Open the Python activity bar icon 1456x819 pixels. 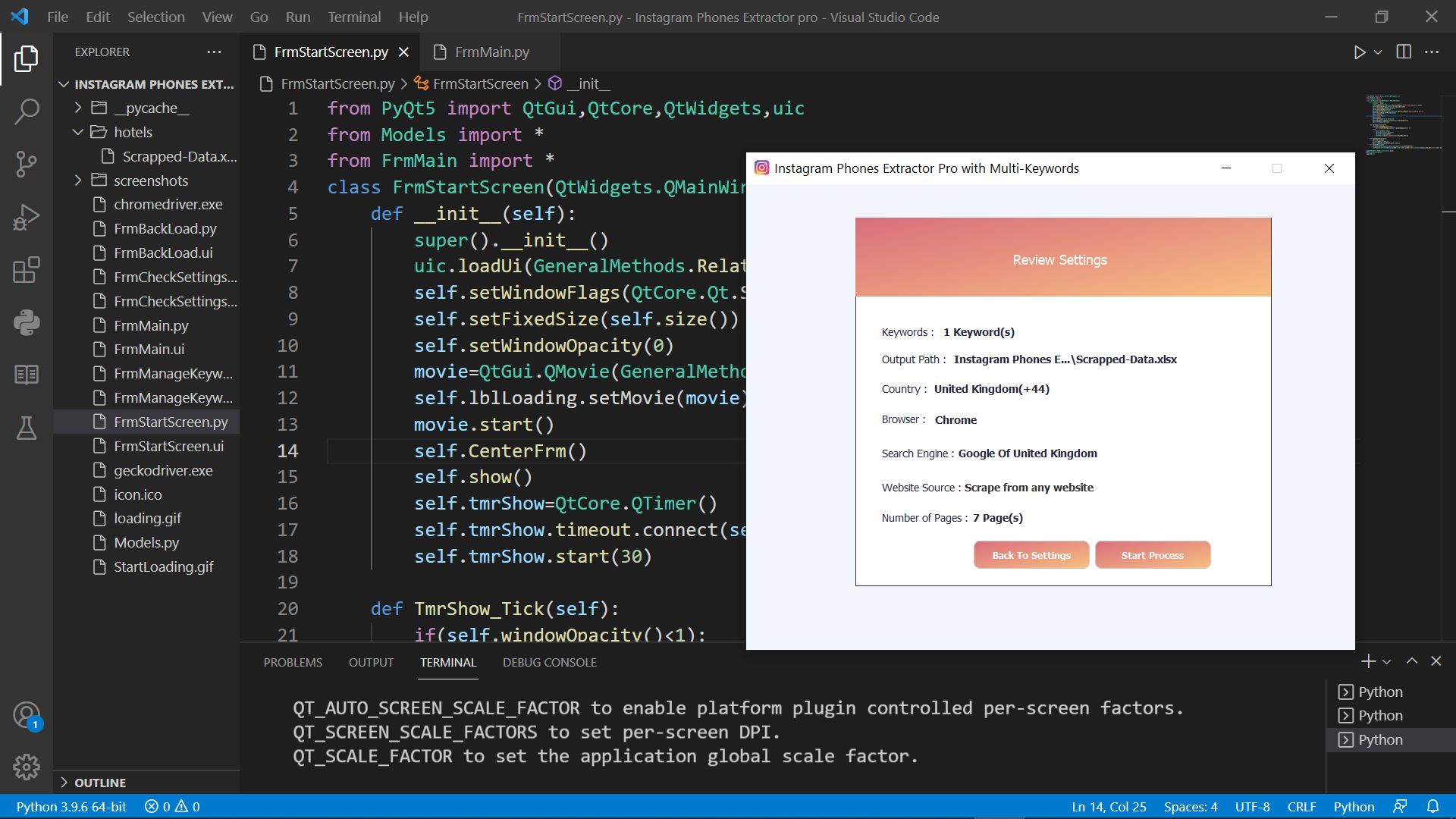pos(27,322)
